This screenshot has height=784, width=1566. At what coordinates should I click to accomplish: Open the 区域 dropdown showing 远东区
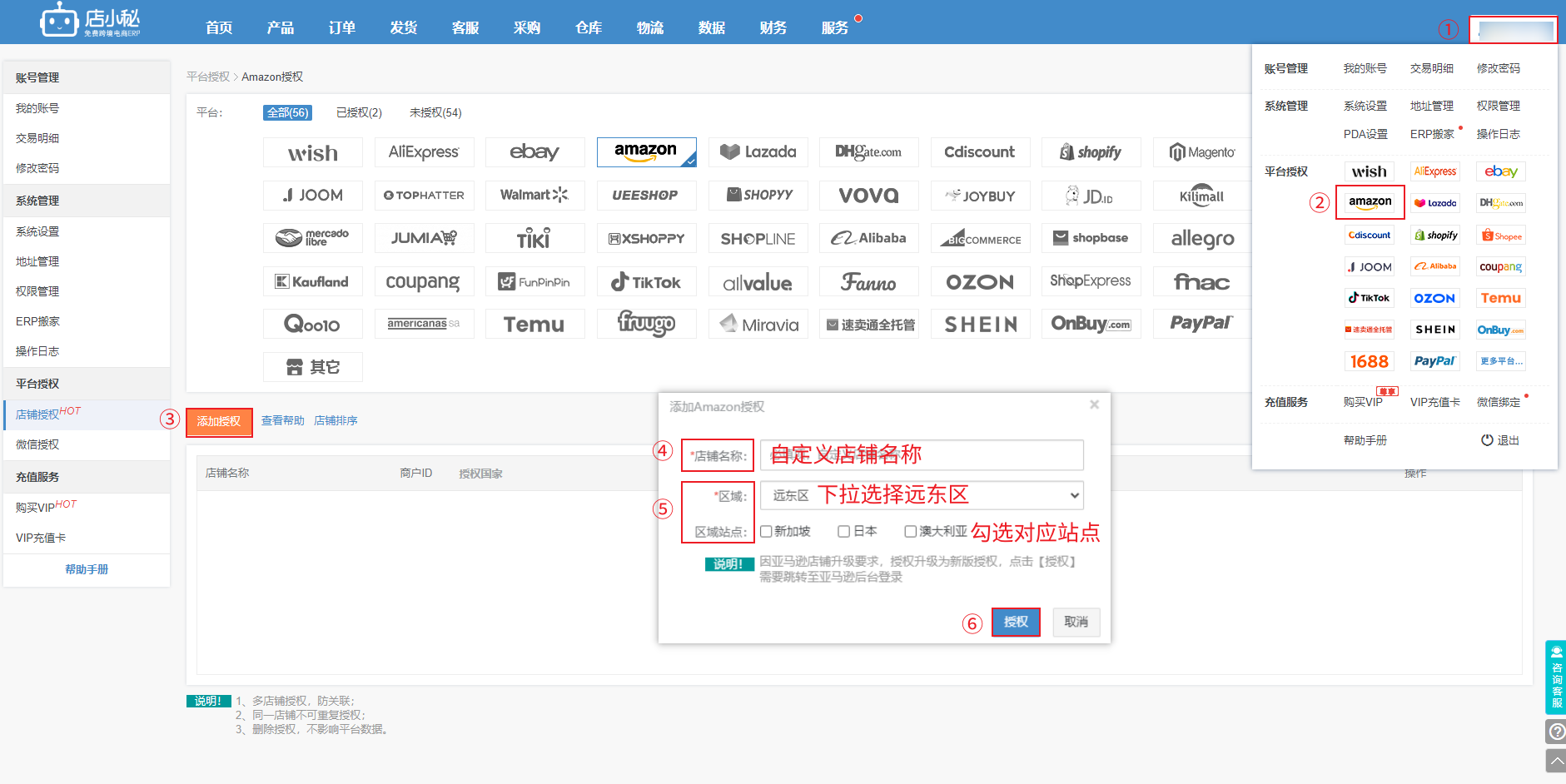(922, 495)
